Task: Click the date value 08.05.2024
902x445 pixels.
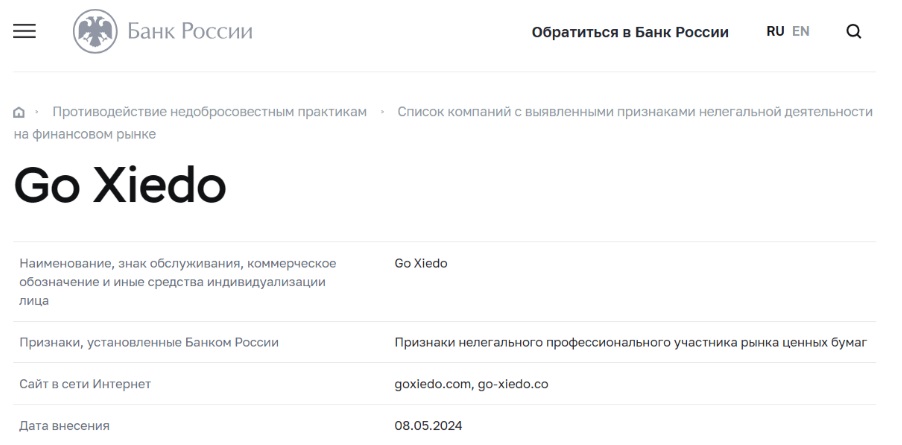Action: (429, 426)
